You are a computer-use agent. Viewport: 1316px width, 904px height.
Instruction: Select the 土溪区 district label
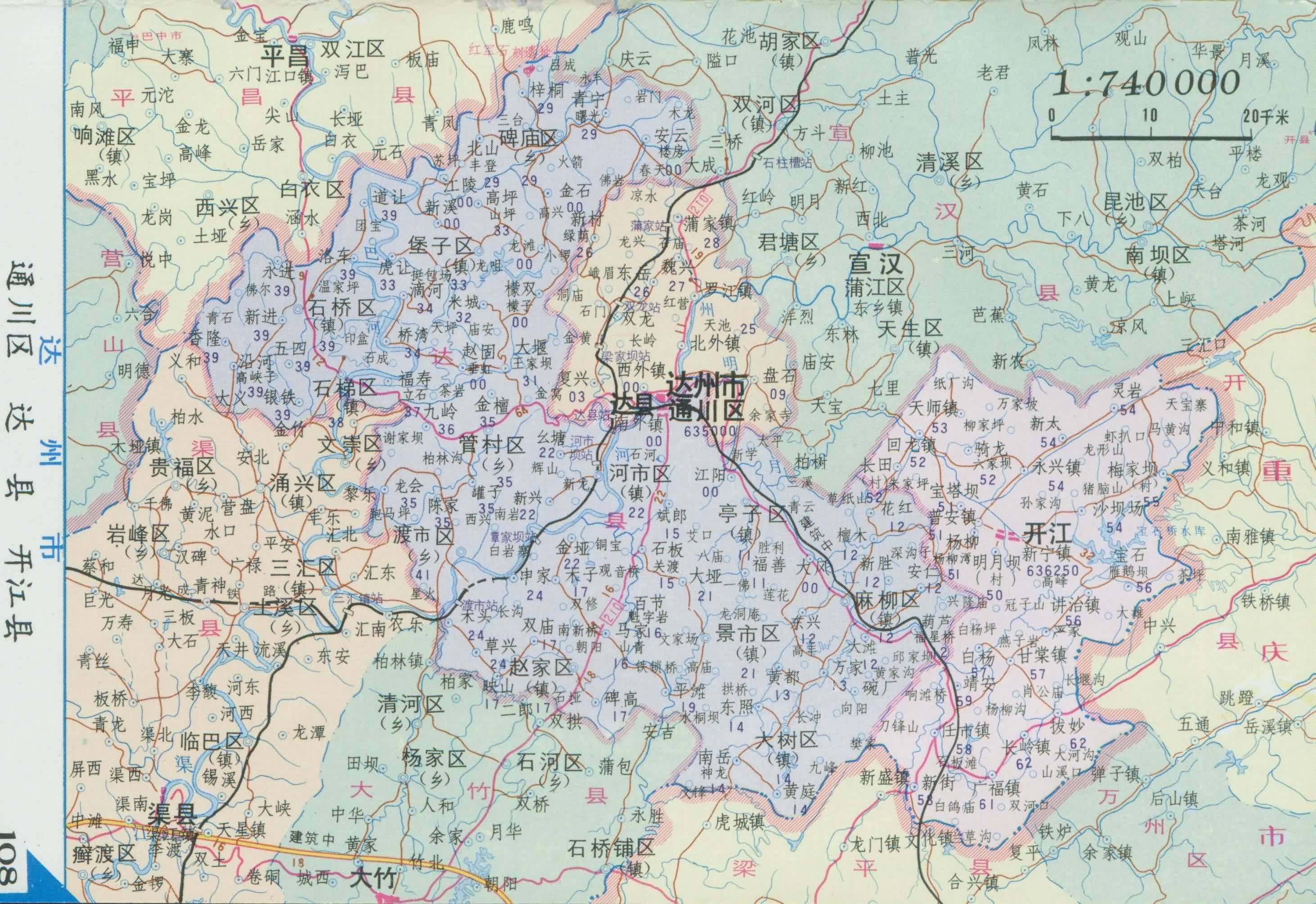click(284, 608)
